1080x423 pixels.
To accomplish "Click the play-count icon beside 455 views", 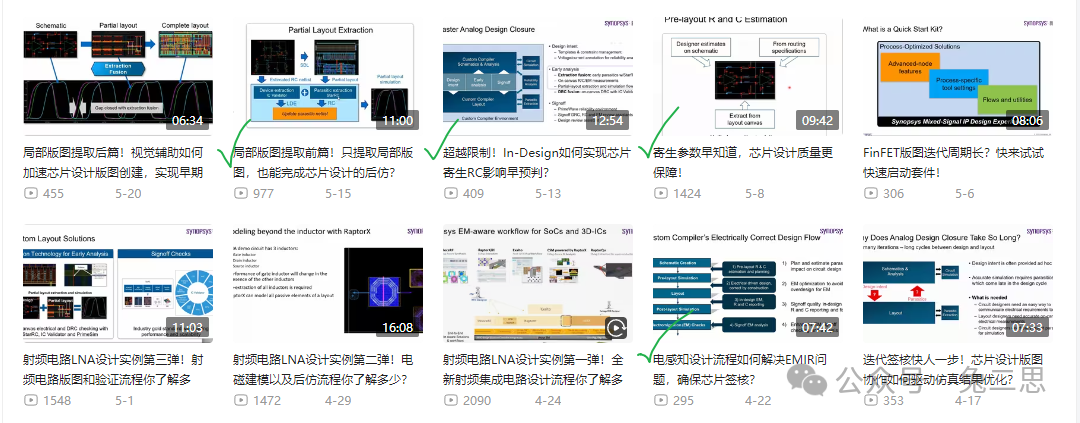I will pyautogui.click(x=31, y=193).
